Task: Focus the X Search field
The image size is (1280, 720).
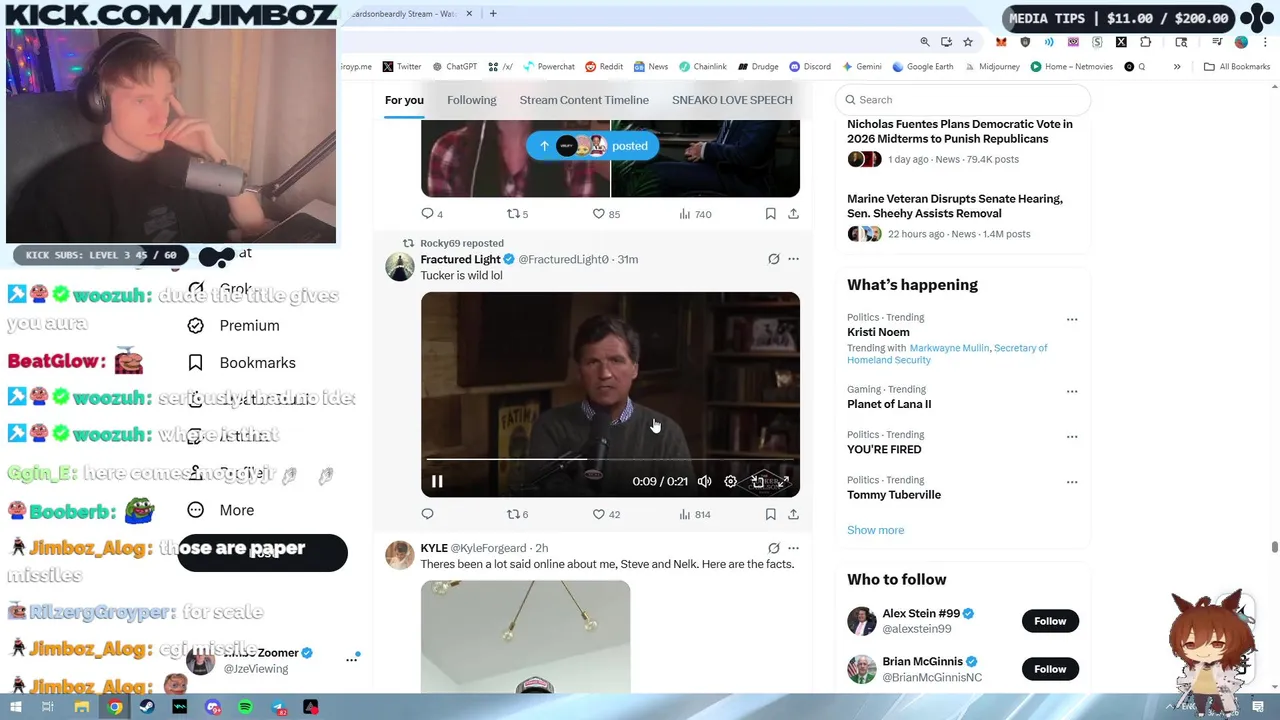Action: 962,100
